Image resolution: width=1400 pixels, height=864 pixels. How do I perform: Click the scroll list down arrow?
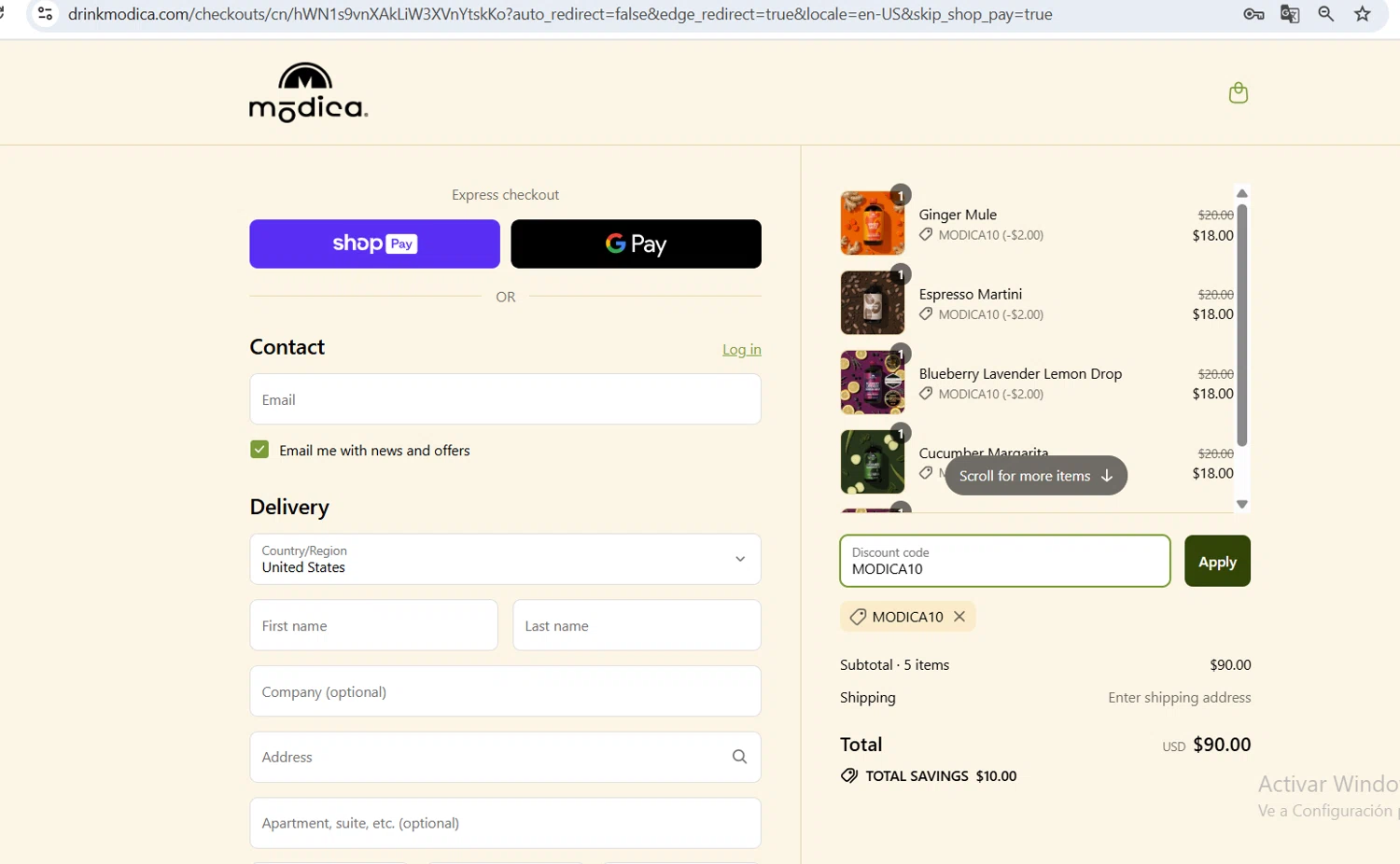(x=1241, y=504)
